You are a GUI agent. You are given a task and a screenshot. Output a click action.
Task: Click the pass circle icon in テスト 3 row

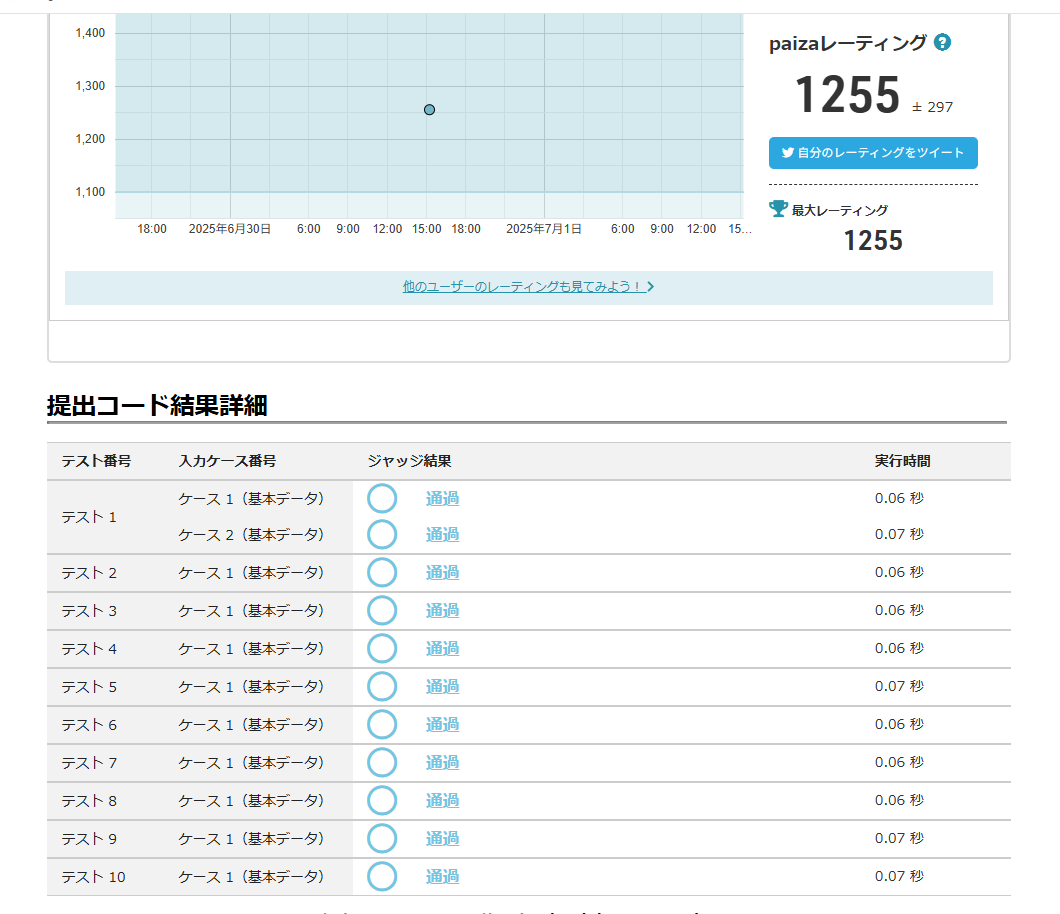coord(382,610)
